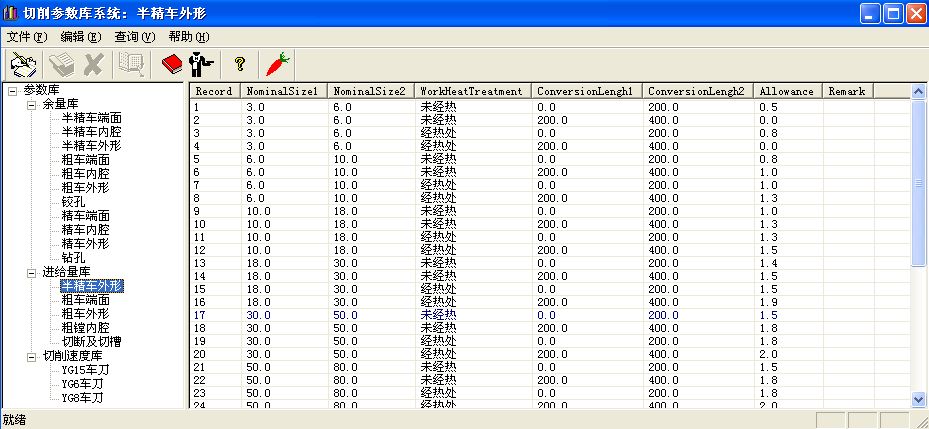Collapse the 参数库 root tree node
The height and width of the screenshot is (429, 929).
coord(12,90)
